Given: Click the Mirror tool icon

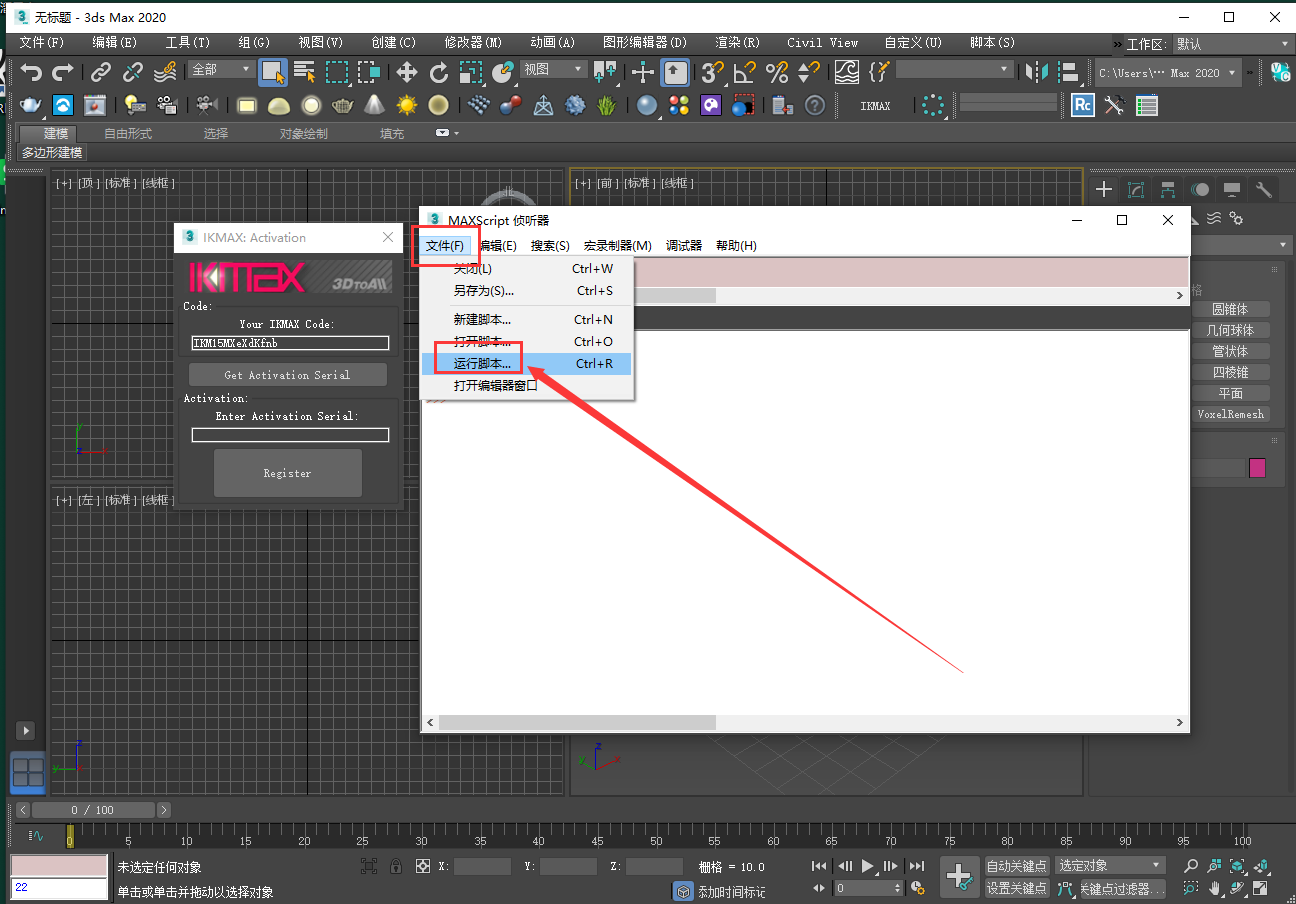Looking at the screenshot, I should point(1037,72).
